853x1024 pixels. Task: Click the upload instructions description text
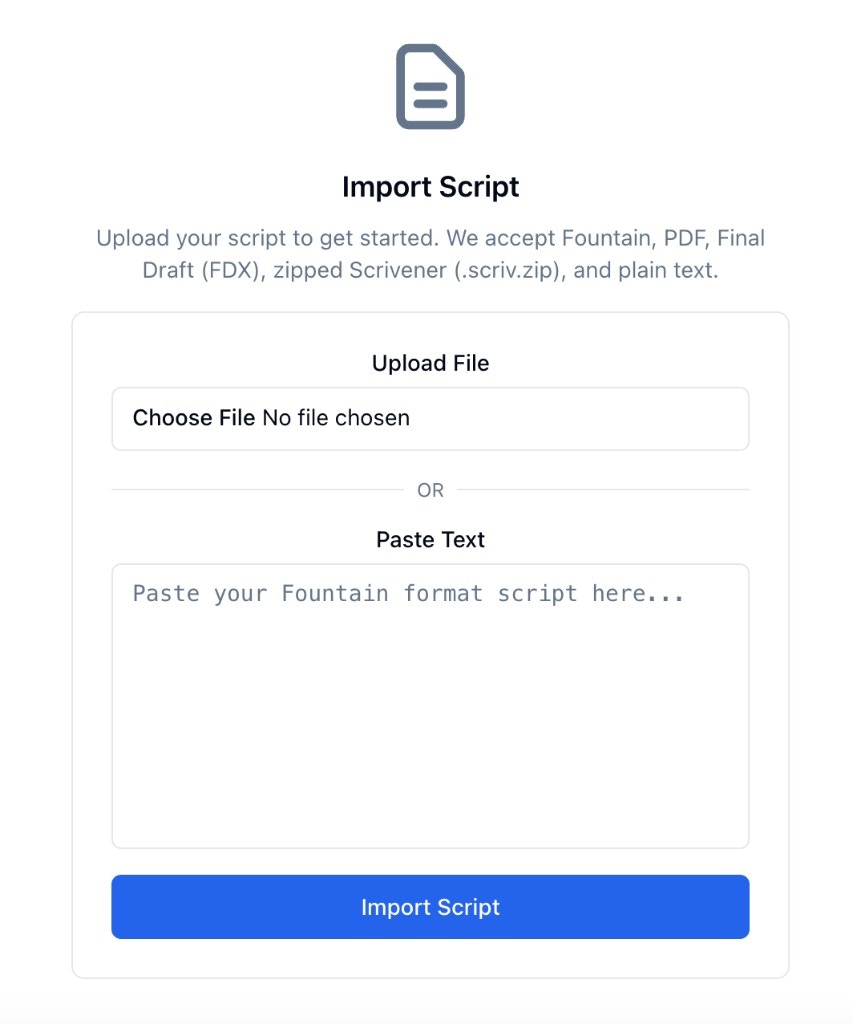(430, 253)
